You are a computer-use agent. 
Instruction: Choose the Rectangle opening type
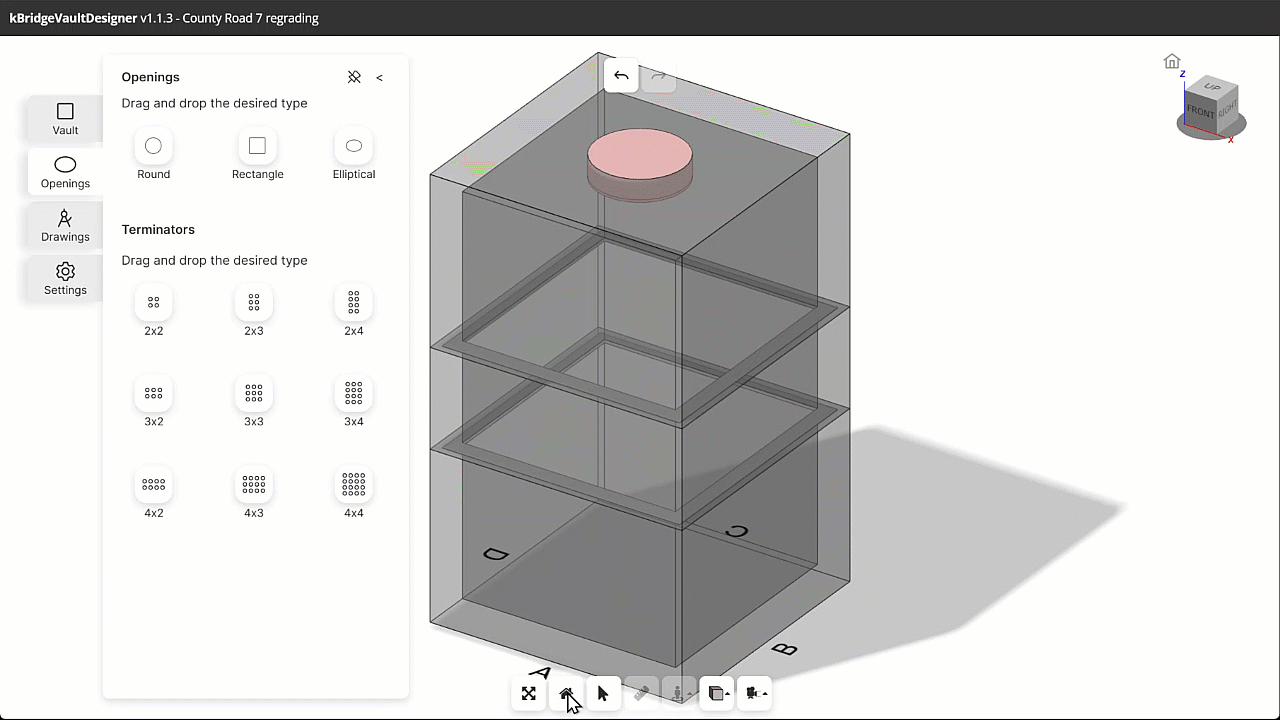(x=257, y=147)
